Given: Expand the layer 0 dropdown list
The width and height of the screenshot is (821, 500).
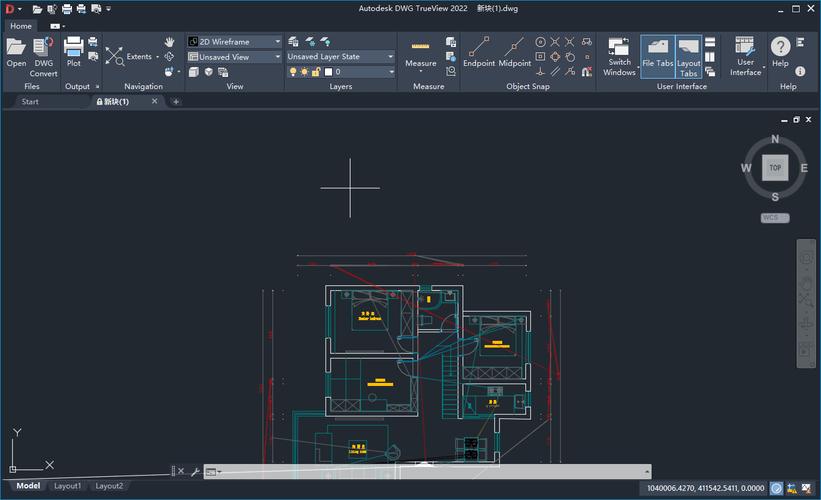Looking at the screenshot, I should pos(391,72).
